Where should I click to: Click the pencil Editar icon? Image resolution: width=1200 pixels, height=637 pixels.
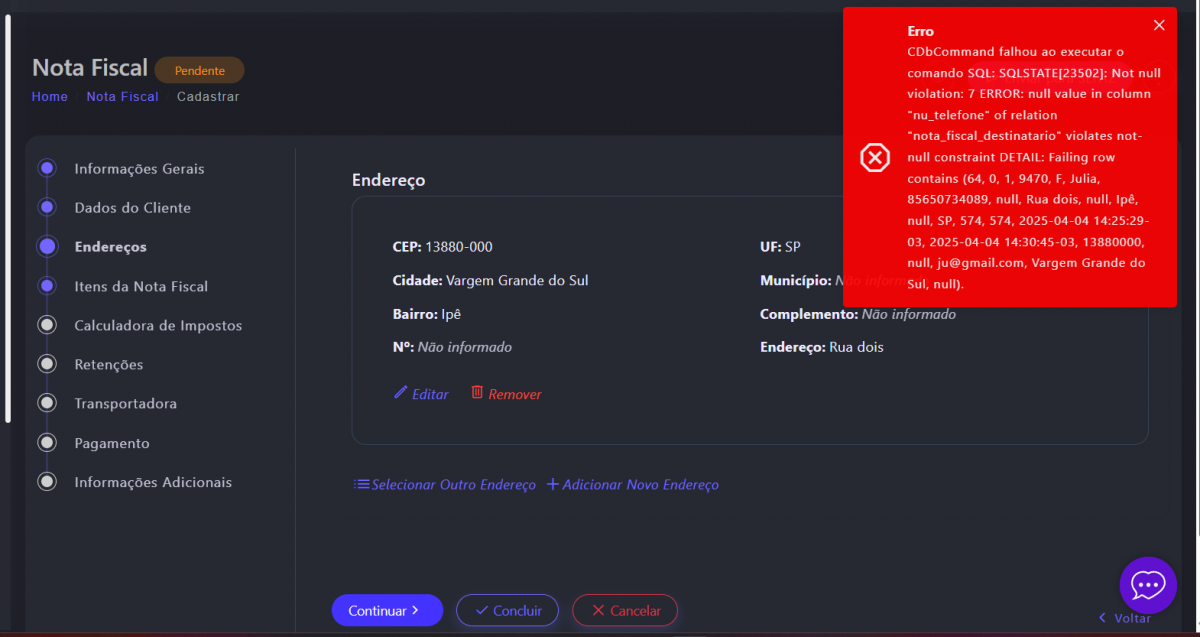tap(401, 393)
